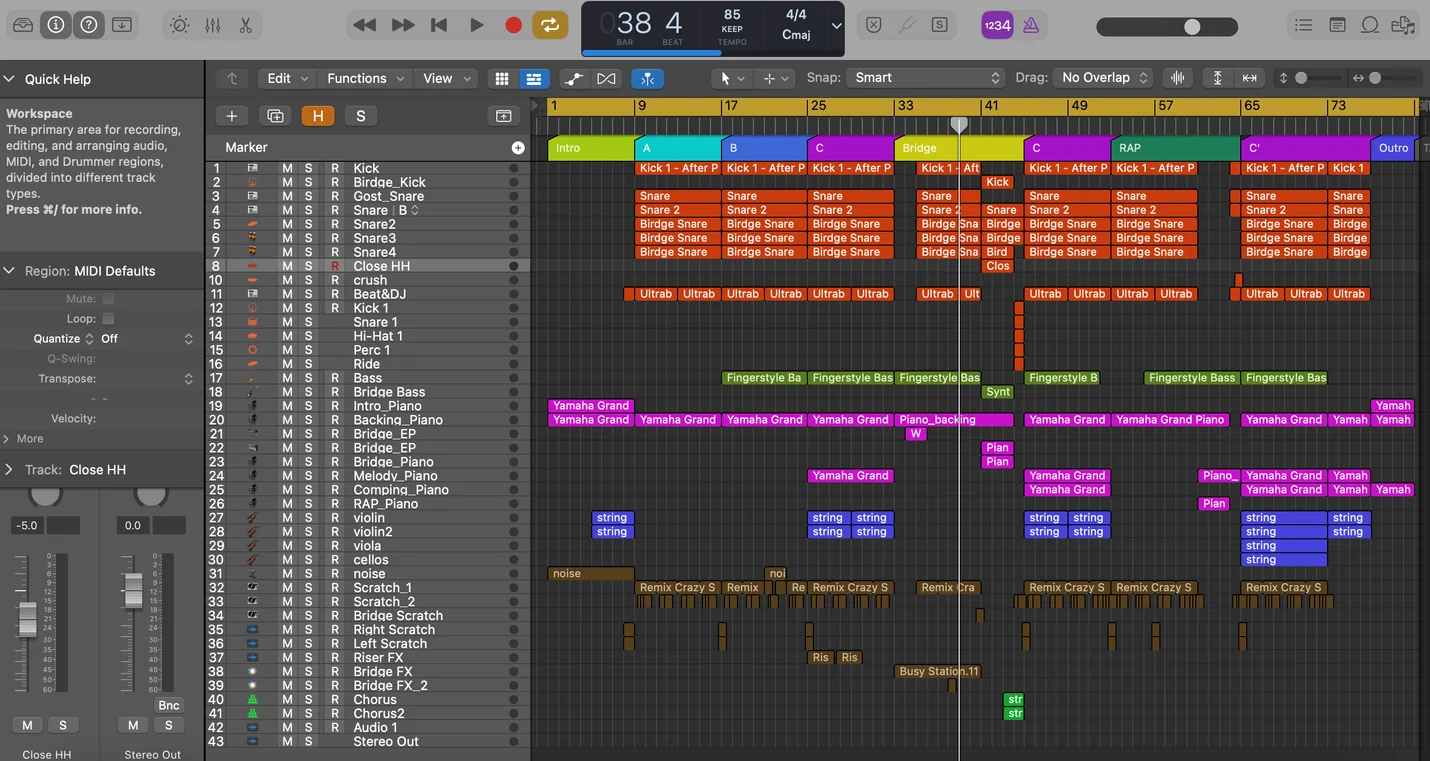Click the Duplicate Track button
Image resolution: width=1430 pixels, height=761 pixels.
pyautogui.click(x=274, y=116)
